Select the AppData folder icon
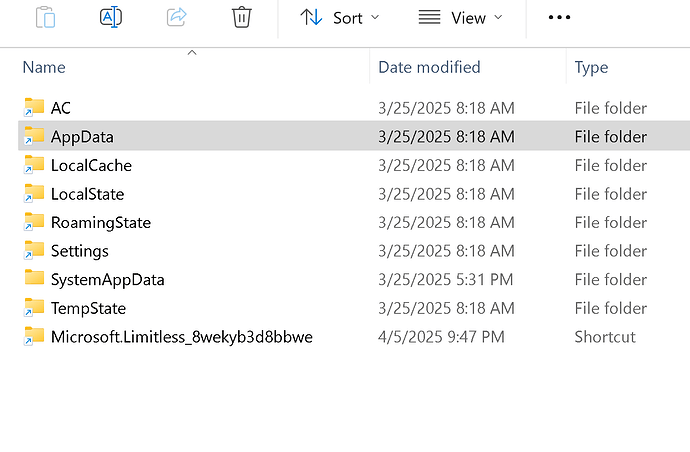The image size is (690, 452). [x=34, y=136]
